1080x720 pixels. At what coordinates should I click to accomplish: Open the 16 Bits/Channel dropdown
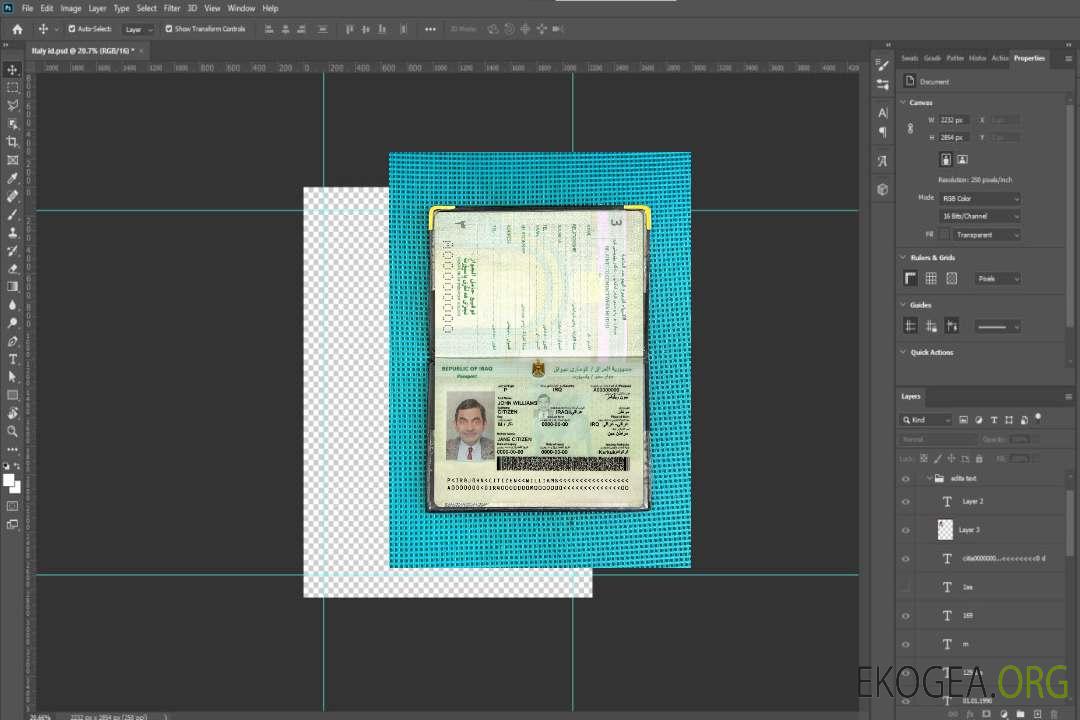(979, 216)
